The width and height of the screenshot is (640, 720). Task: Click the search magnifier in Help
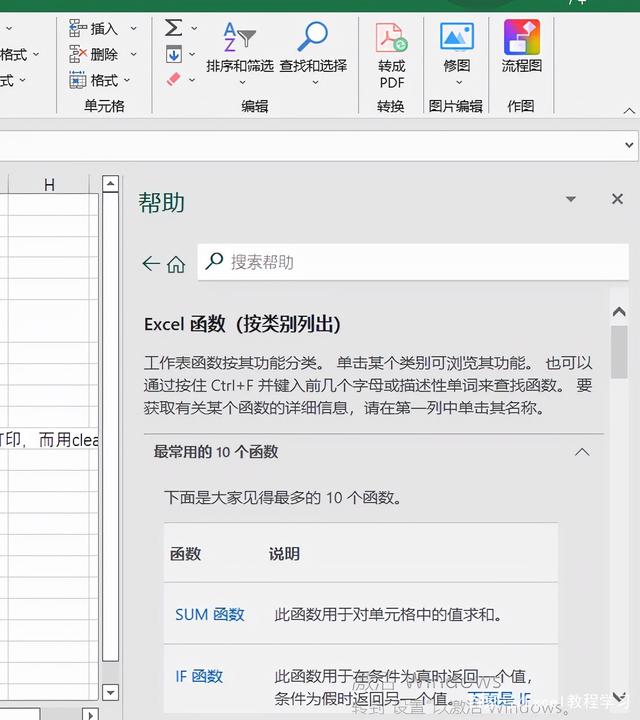(x=214, y=261)
